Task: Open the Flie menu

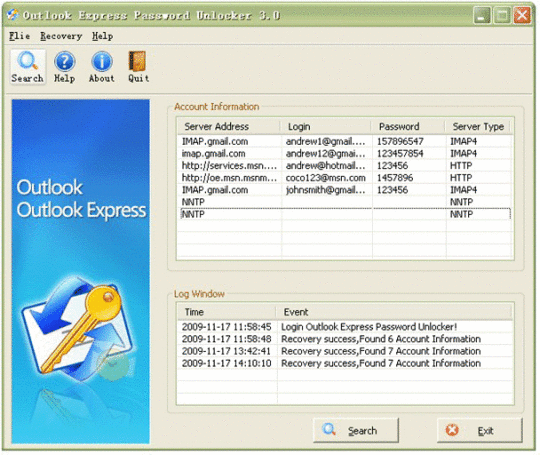Action: tap(19, 36)
